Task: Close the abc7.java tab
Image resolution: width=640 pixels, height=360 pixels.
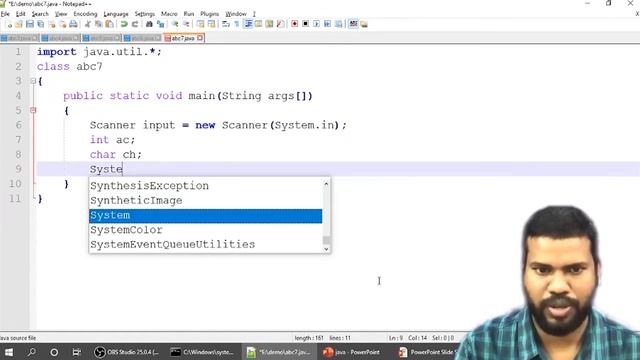Action: pyautogui.click(x=200, y=38)
